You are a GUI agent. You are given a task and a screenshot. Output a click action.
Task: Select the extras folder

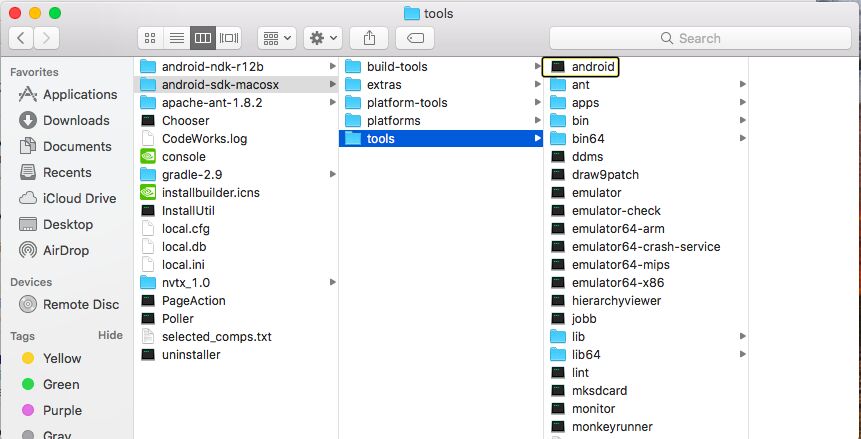point(373,85)
